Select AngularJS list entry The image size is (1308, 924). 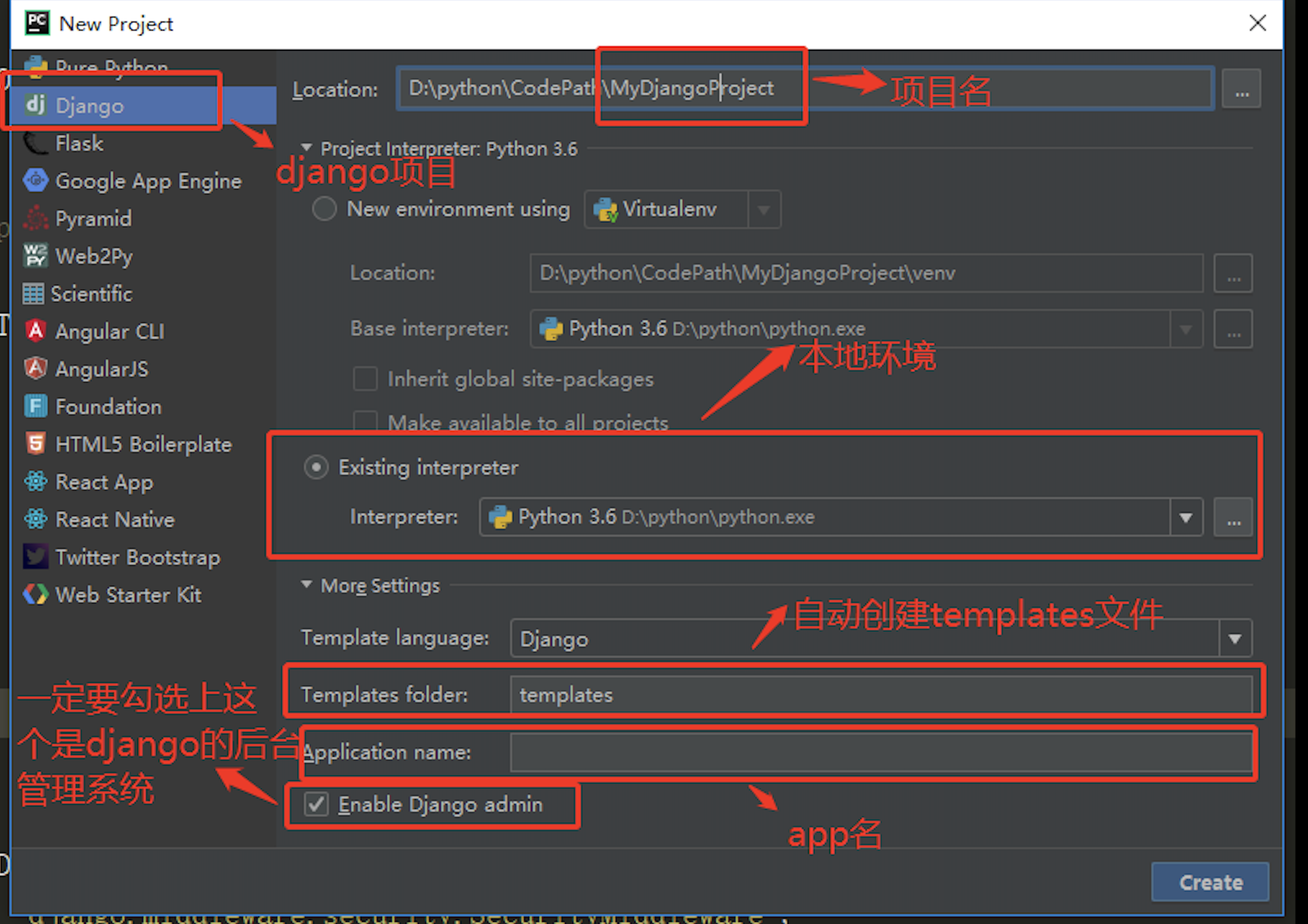tap(143, 369)
